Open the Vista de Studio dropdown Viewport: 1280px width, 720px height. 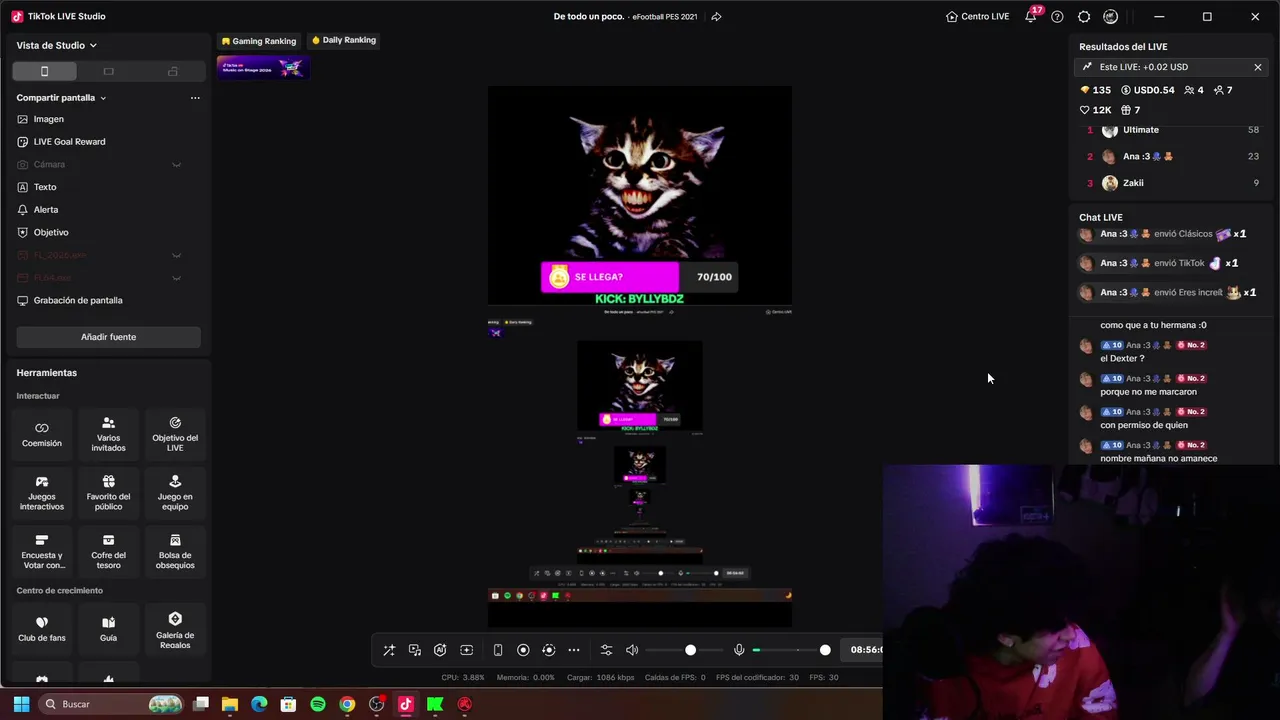point(57,45)
